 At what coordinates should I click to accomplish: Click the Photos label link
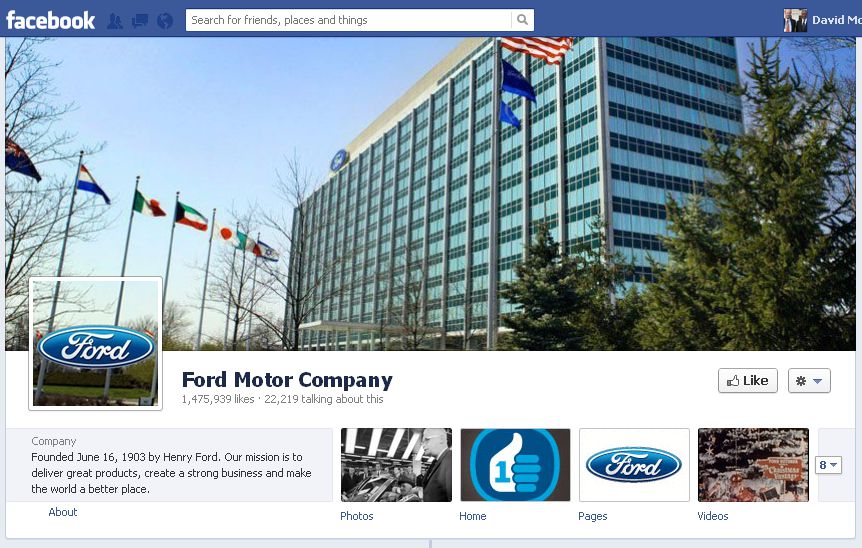click(x=357, y=516)
